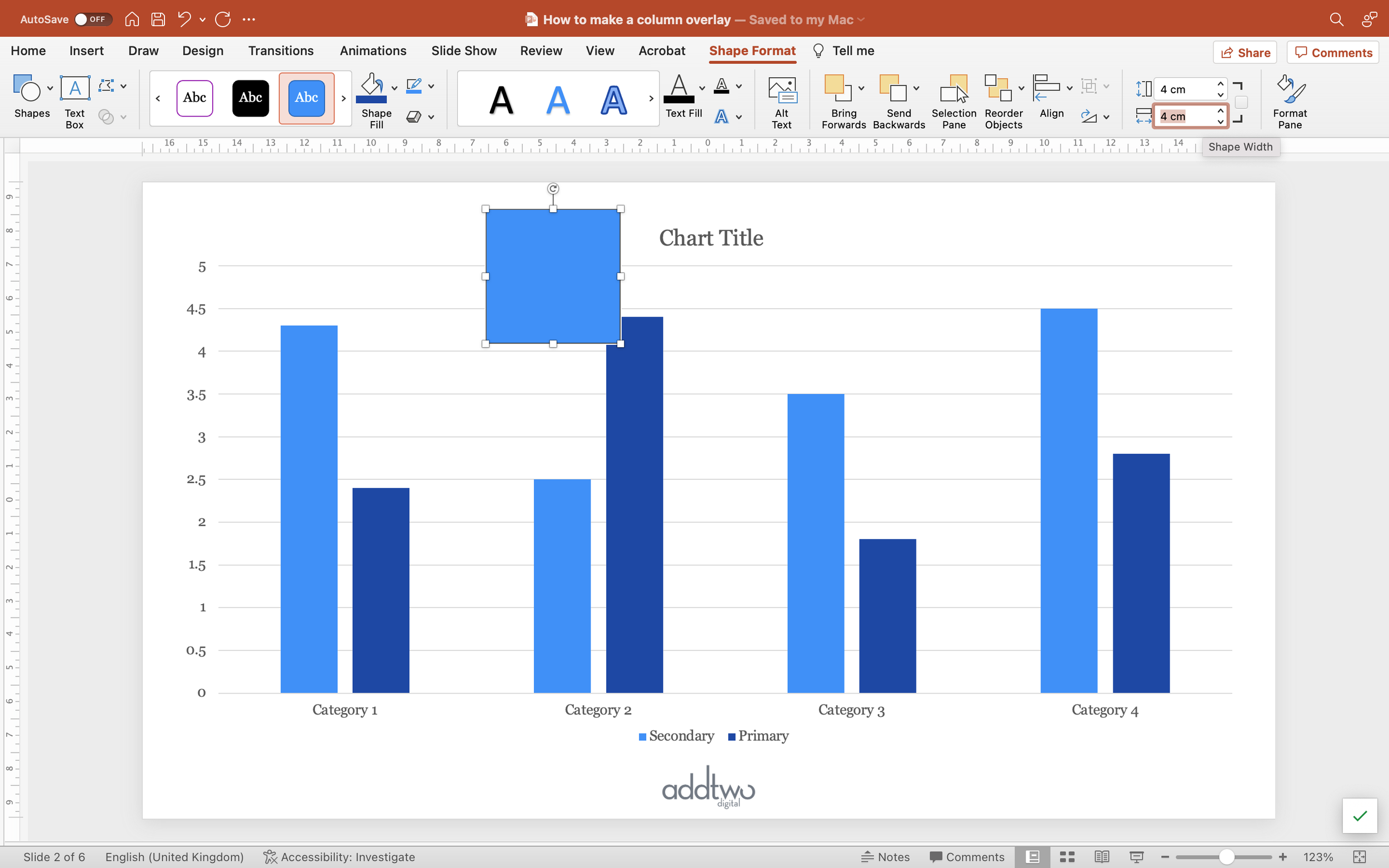The width and height of the screenshot is (1389, 868).
Task: Expand the Align dropdown arrow
Action: pos(1069,88)
